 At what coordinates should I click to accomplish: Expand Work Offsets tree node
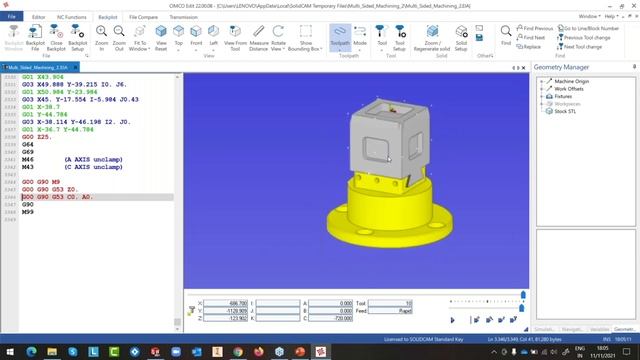[542, 89]
